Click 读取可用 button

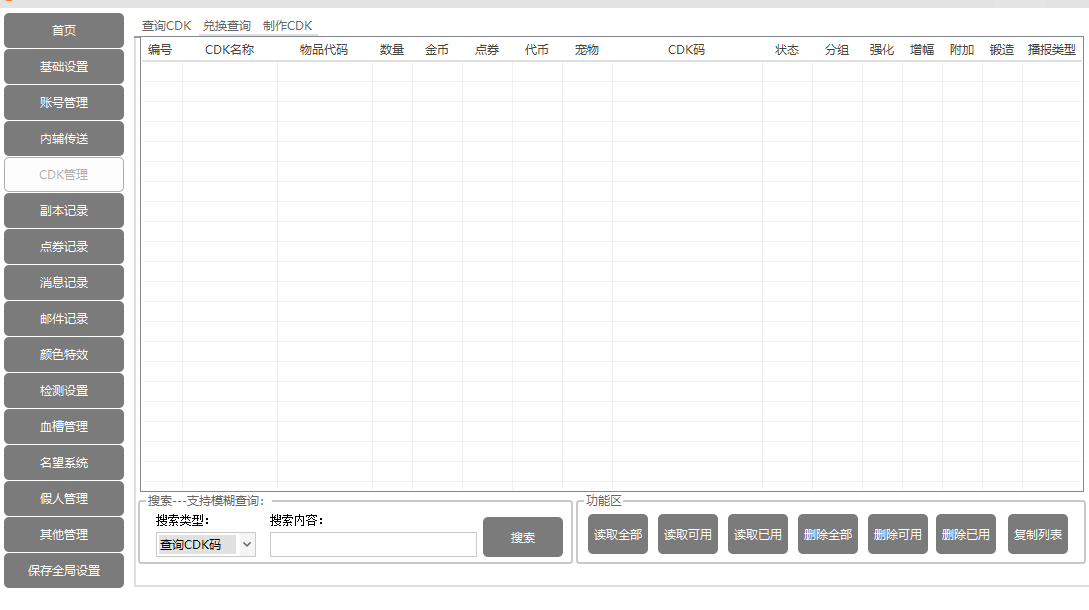[x=688, y=535]
